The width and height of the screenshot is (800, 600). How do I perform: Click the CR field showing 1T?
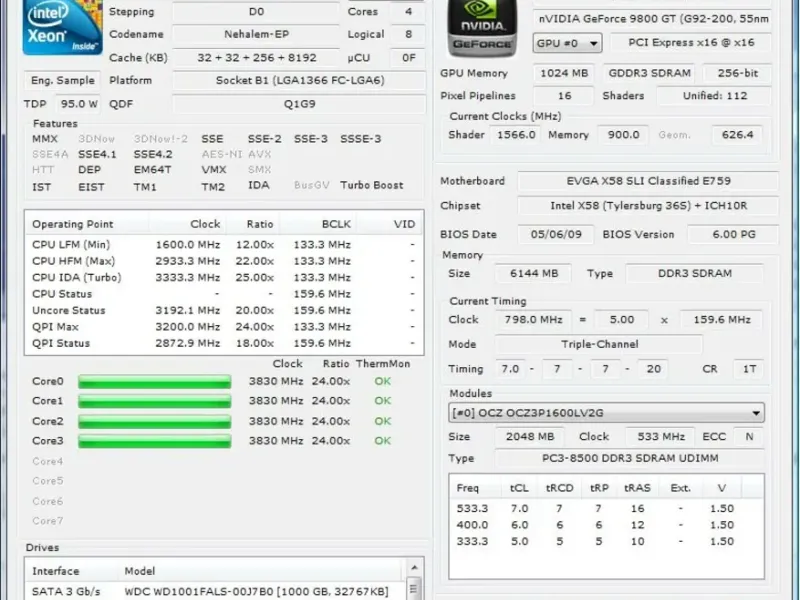[x=748, y=369]
